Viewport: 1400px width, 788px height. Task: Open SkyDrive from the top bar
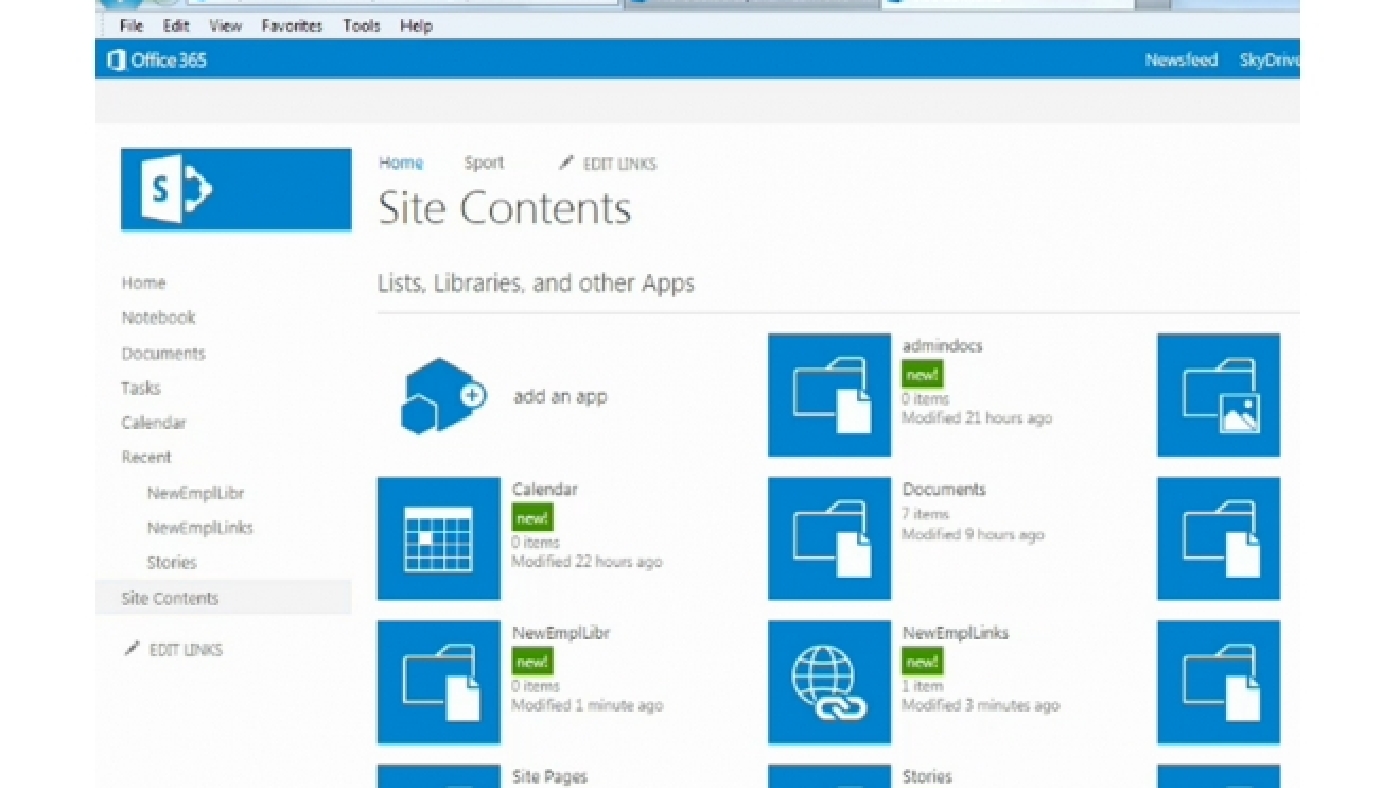point(1271,60)
